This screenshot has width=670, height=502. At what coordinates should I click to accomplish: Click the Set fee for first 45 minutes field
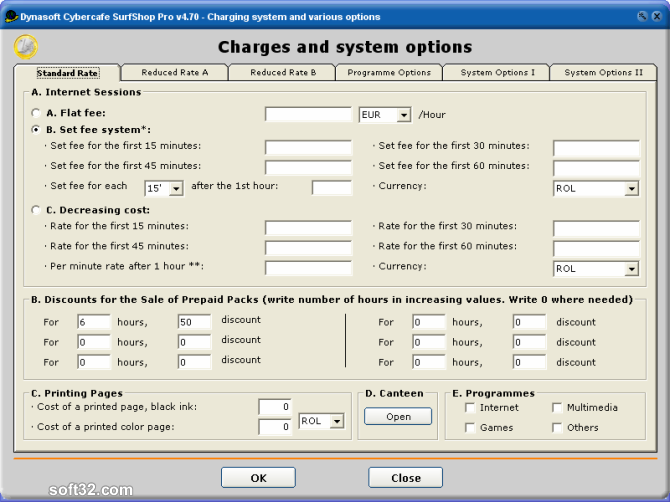(x=308, y=167)
